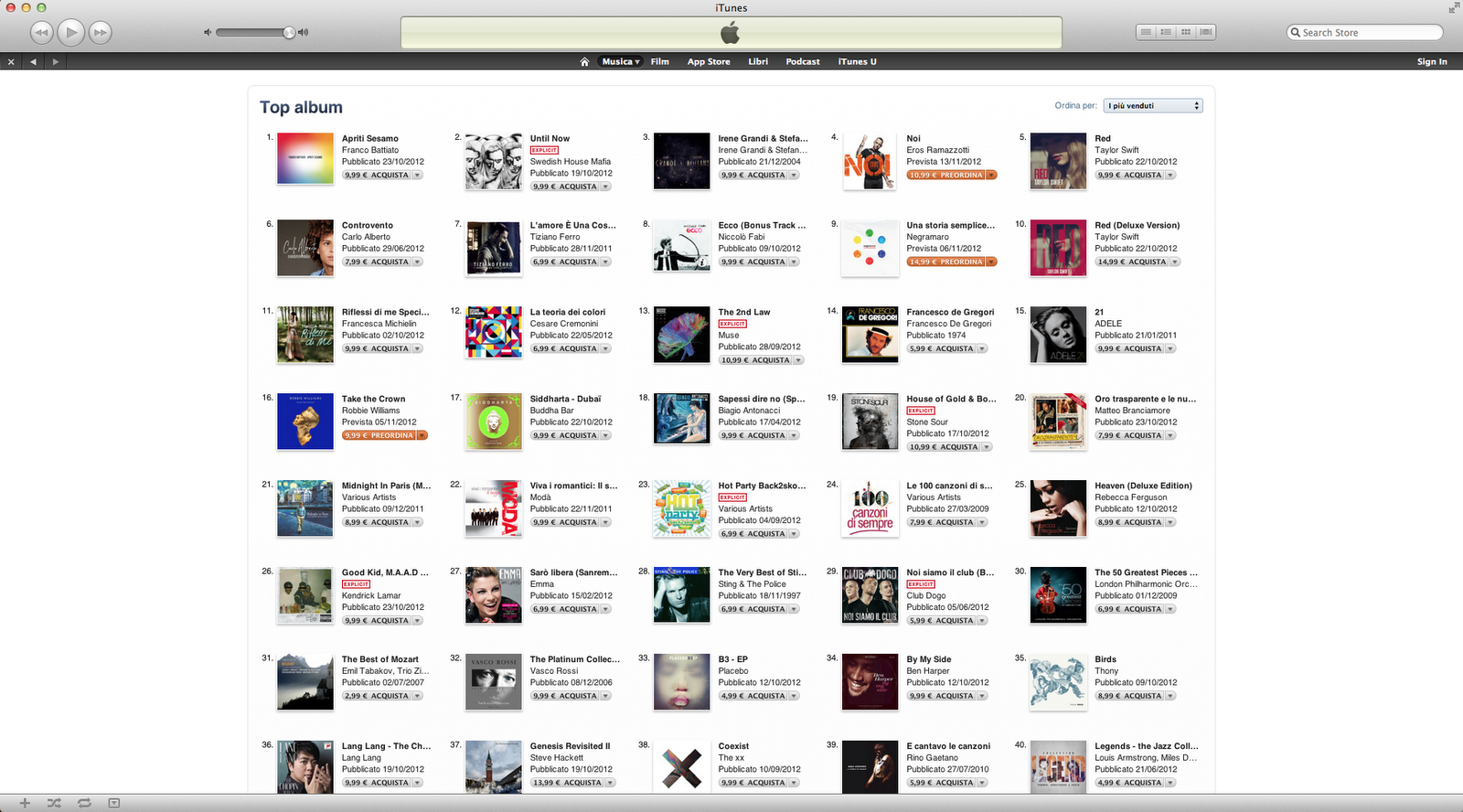1463x812 pixels.
Task: Adjust the volume slider knob
Action: tap(289, 32)
